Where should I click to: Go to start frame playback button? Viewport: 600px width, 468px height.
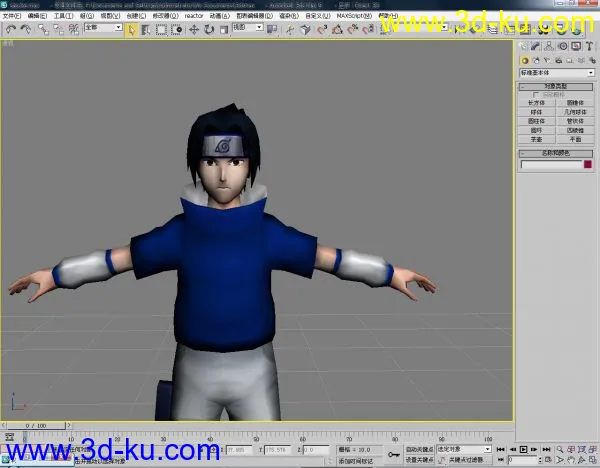[x=500, y=449]
